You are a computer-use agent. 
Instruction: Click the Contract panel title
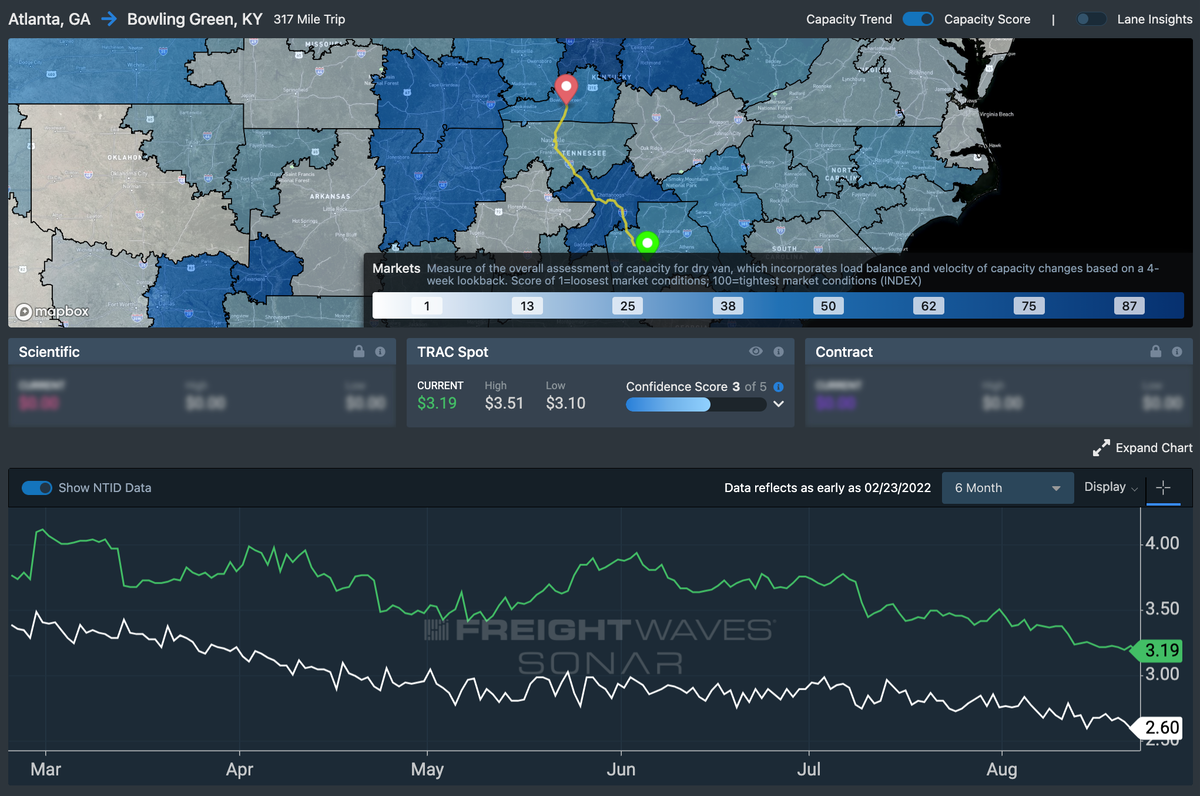point(844,352)
